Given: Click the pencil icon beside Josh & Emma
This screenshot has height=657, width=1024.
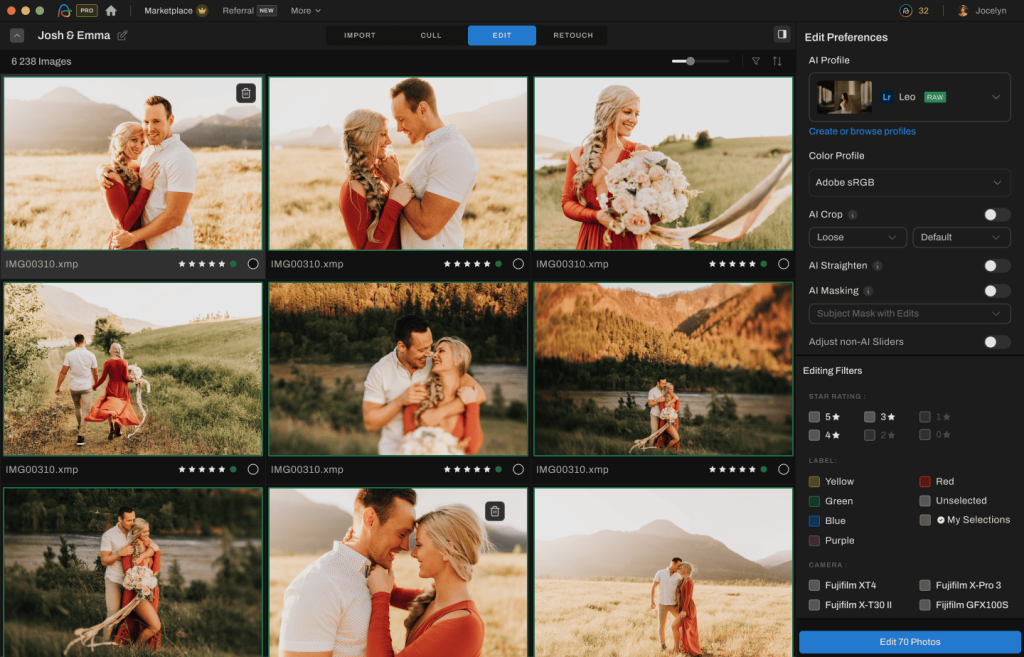Looking at the screenshot, I should tap(123, 36).
